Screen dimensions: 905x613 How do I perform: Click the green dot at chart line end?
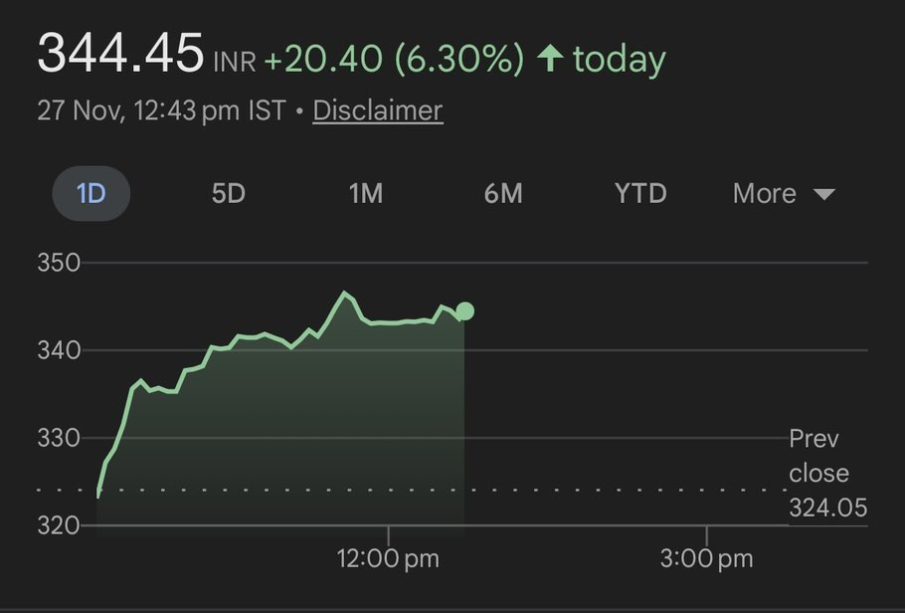[x=464, y=311]
